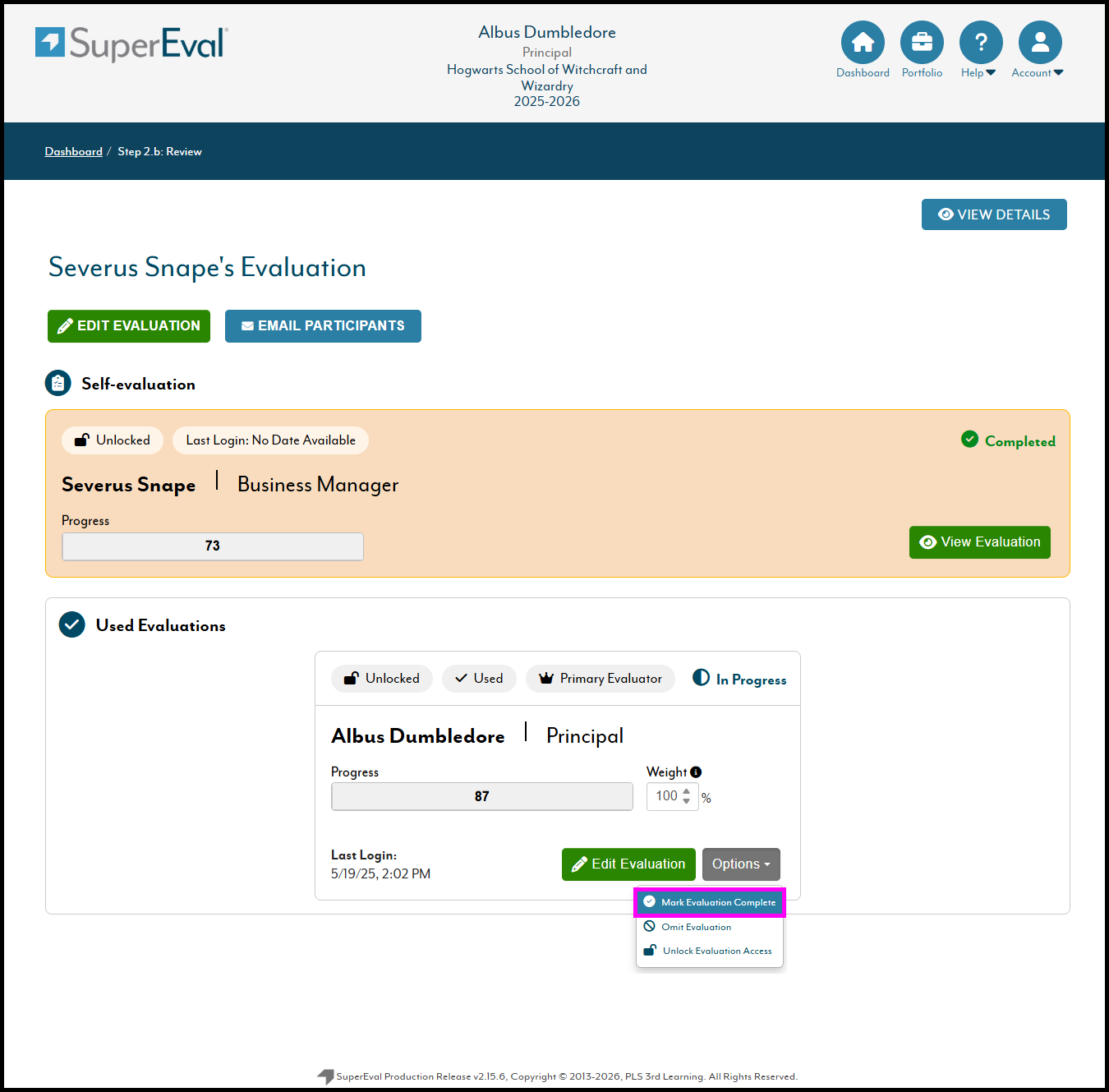Click Dumbledore's progress bar showing 87
Image resolution: width=1109 pixels, height=1092 pixels.
point(482,796)
